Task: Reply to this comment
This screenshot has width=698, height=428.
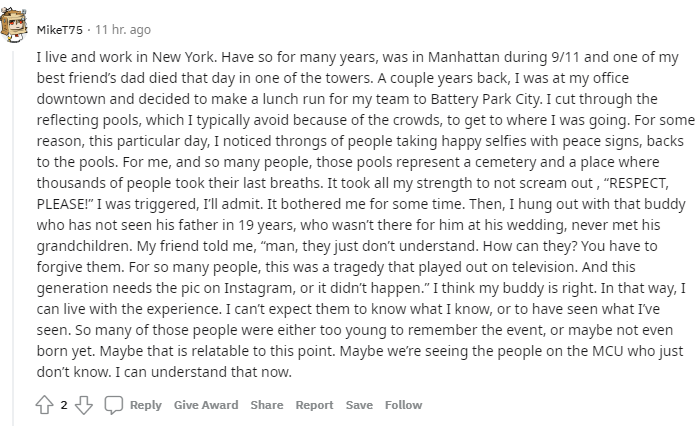Action: (x=146, y=405)
